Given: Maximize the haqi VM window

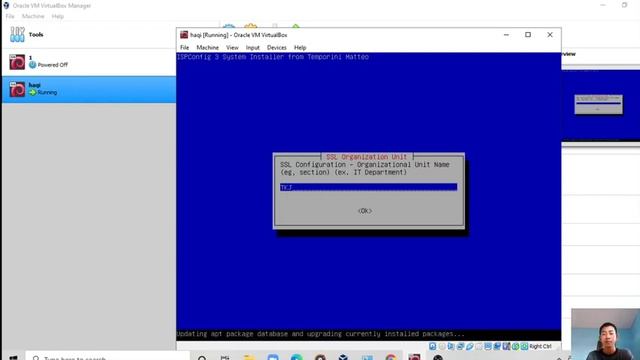Looking at the screenshot, I should point(528,35).
